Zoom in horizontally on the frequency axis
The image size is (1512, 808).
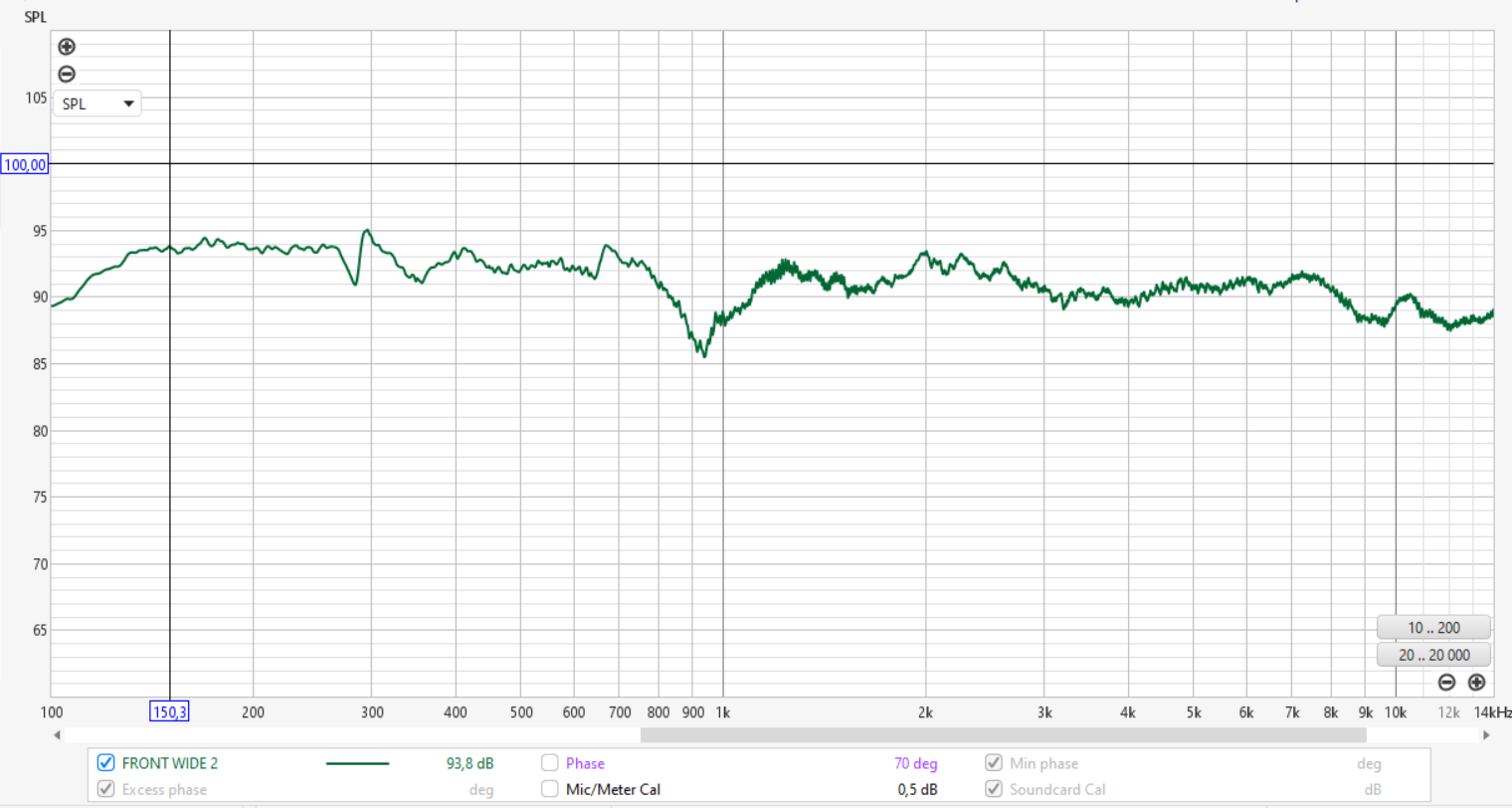pos(1476,683)
